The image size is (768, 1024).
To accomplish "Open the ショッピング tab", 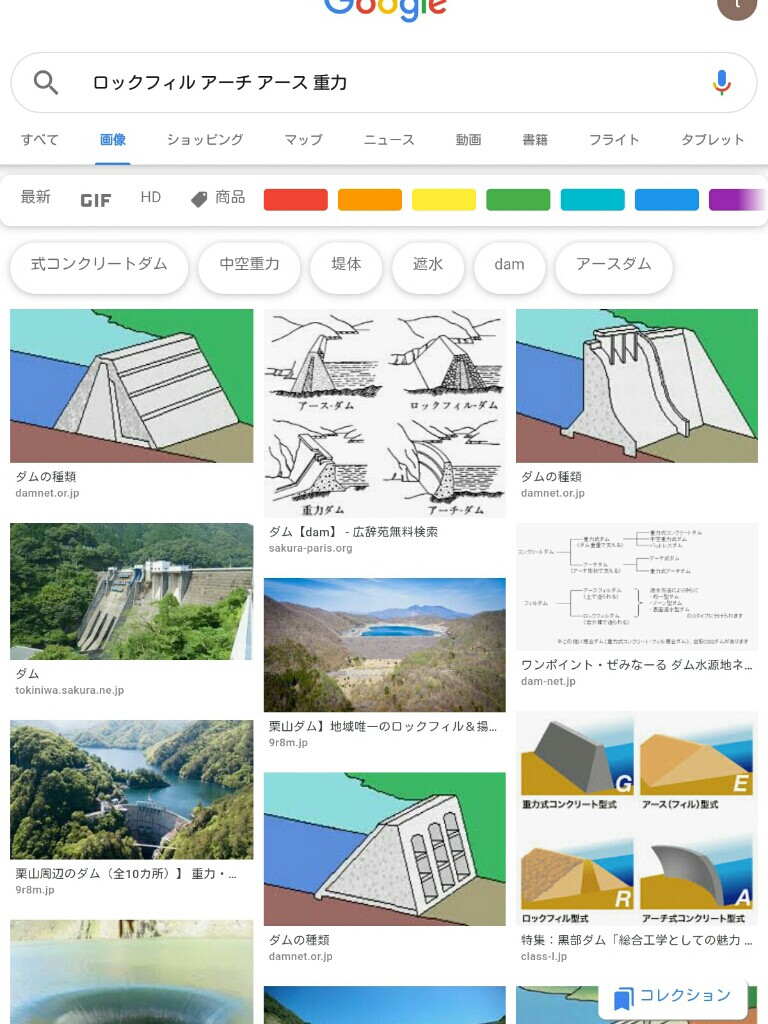I will (x=205, y=140).
